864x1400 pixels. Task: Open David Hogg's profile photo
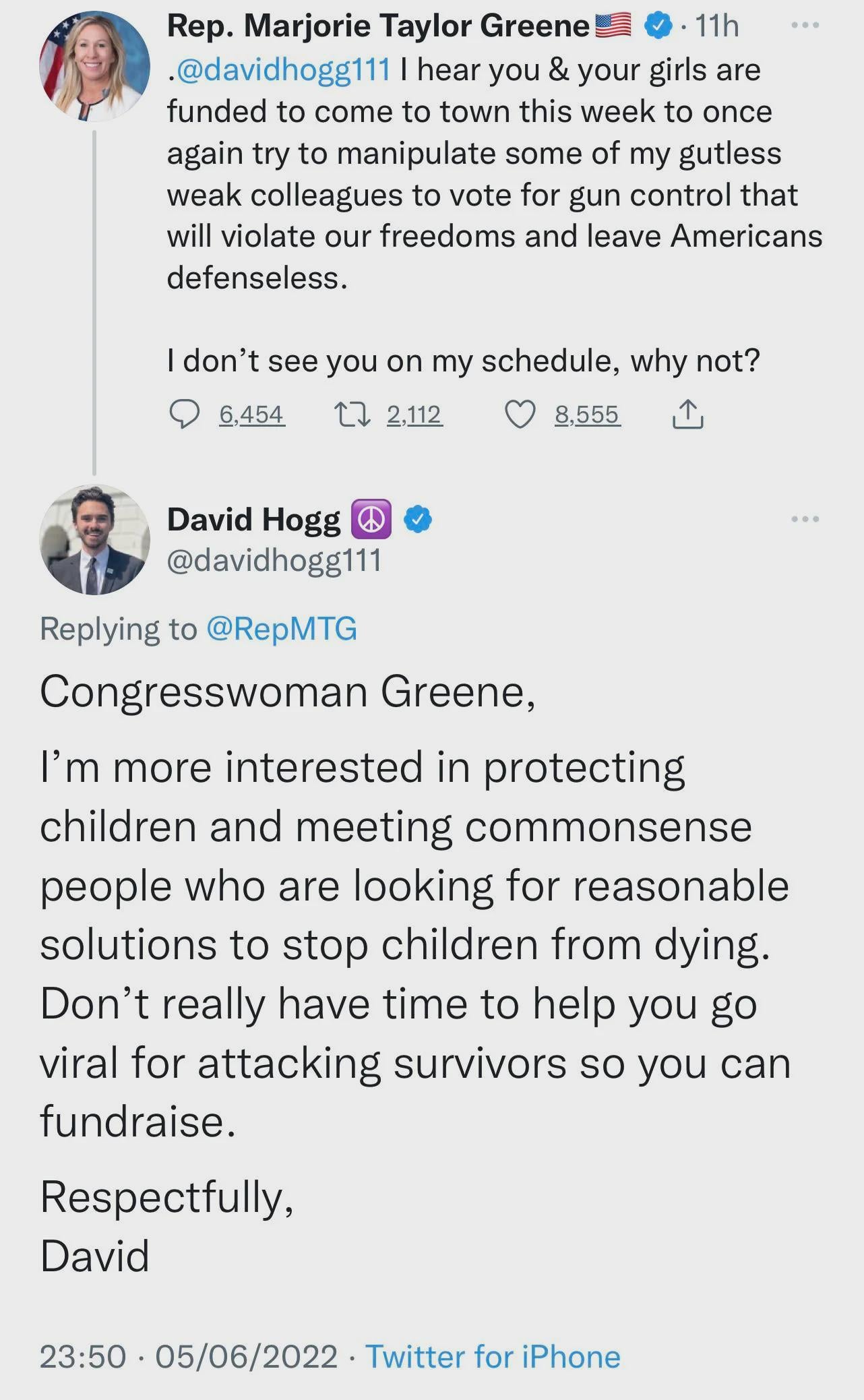click(x=94, y=539)
